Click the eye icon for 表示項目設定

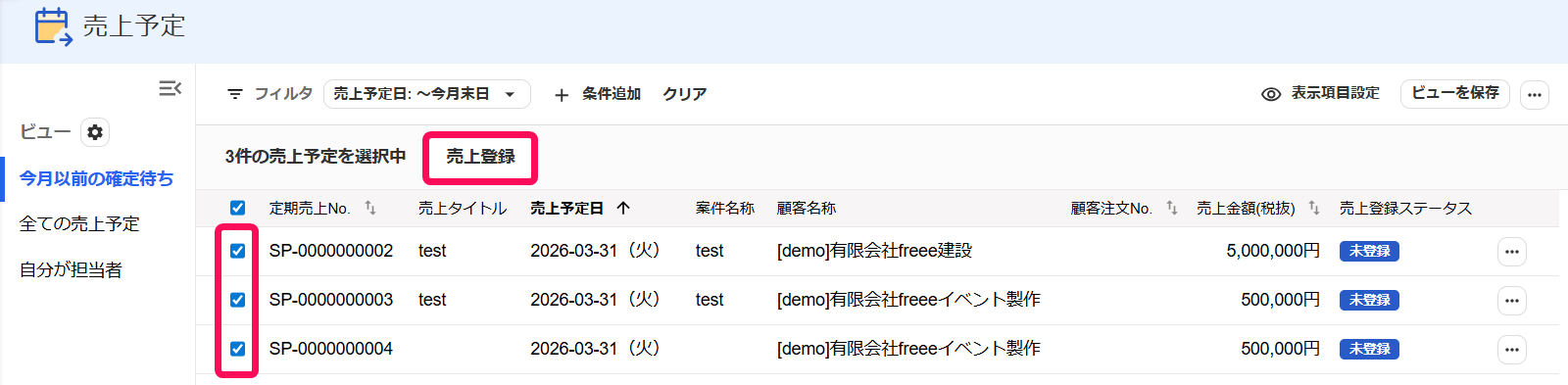click(1271, 94)
